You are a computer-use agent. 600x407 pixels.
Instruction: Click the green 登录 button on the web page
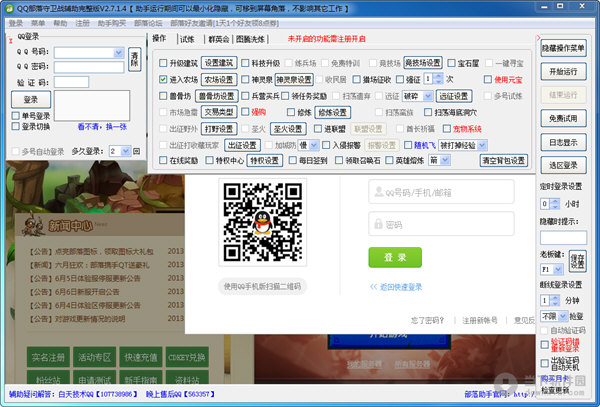point(395,257)
